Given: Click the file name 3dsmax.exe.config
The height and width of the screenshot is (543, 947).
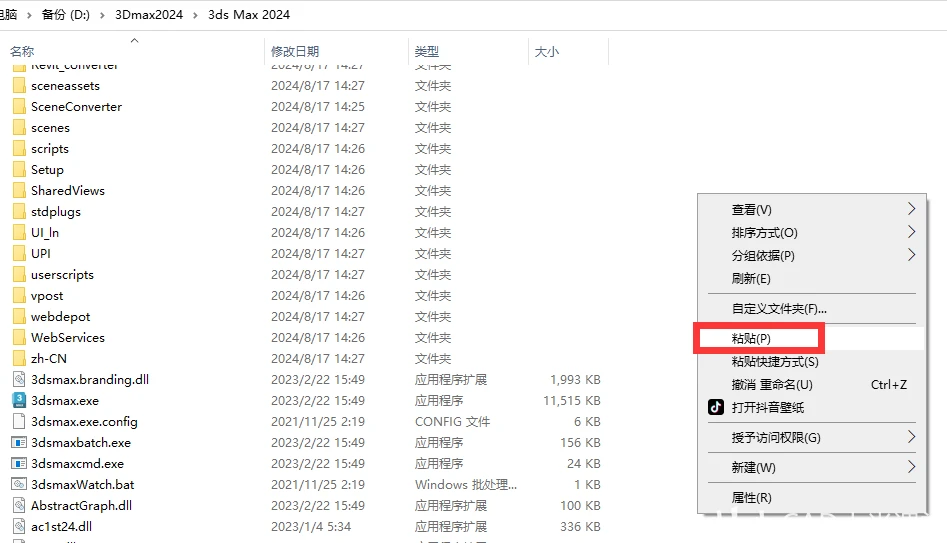Looking at the screenshot, I should [84, 422].
